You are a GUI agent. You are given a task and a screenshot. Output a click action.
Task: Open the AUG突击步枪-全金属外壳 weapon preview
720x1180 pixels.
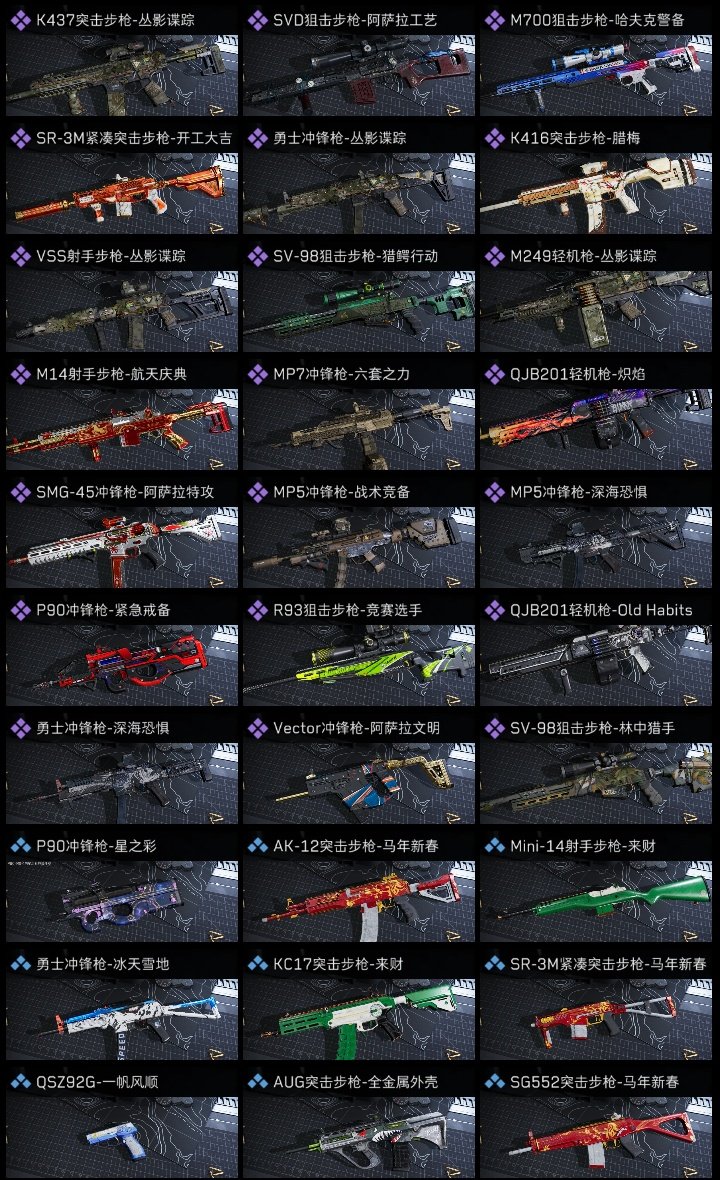click(x=359, y=1137)
